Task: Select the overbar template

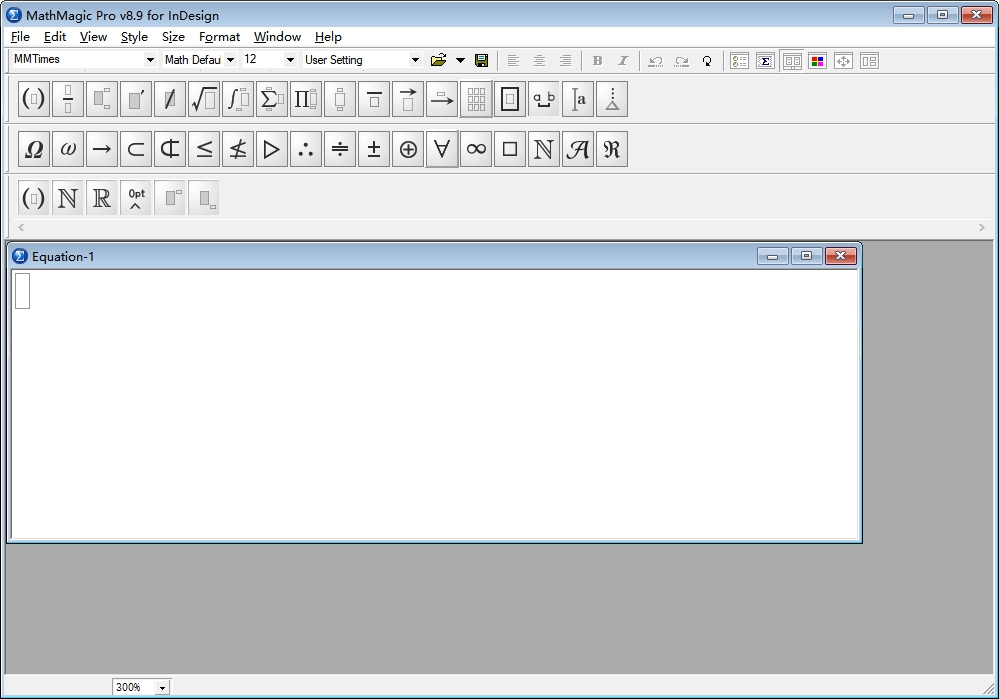Action: [374, 99]
